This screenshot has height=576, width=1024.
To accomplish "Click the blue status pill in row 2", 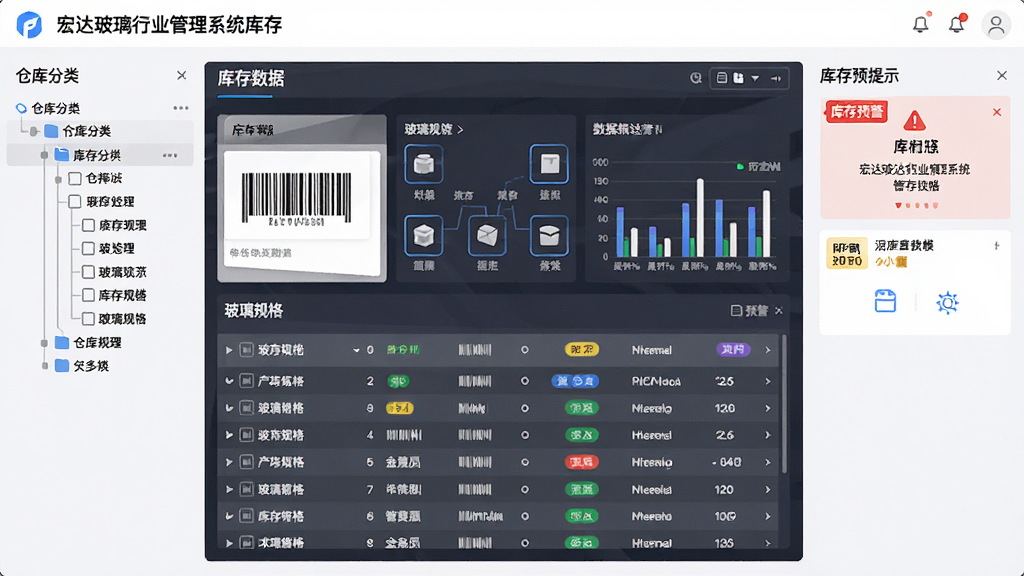I will (x=575, y=381).
